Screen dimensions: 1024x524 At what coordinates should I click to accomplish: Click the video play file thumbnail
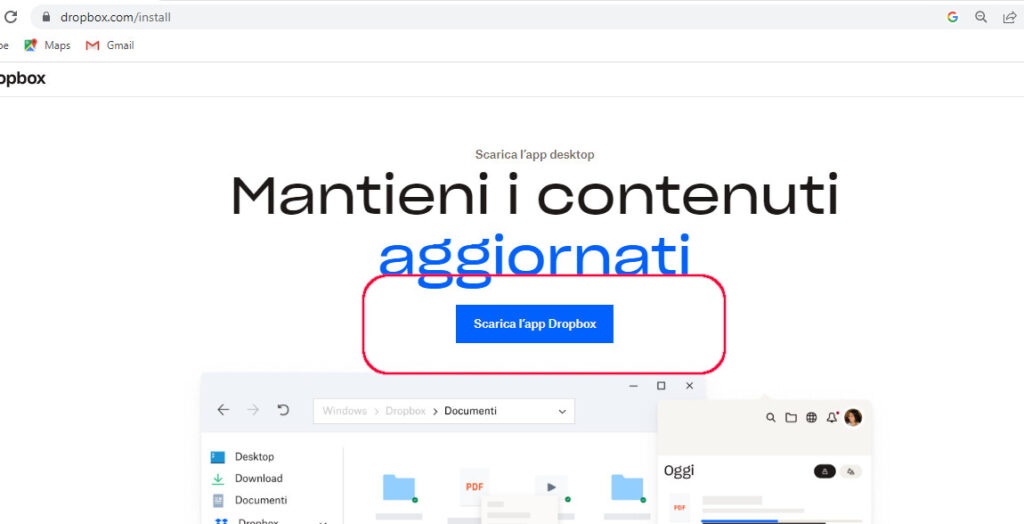(x=551, y=487)
